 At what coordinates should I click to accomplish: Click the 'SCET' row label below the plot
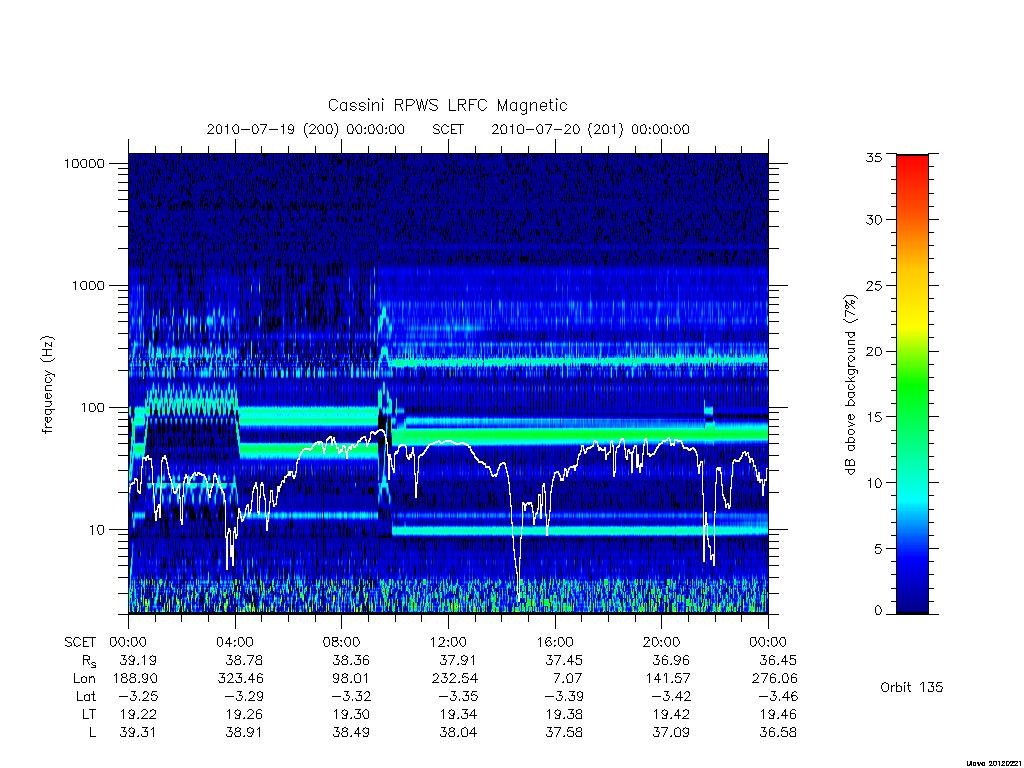tap(80, 642)
